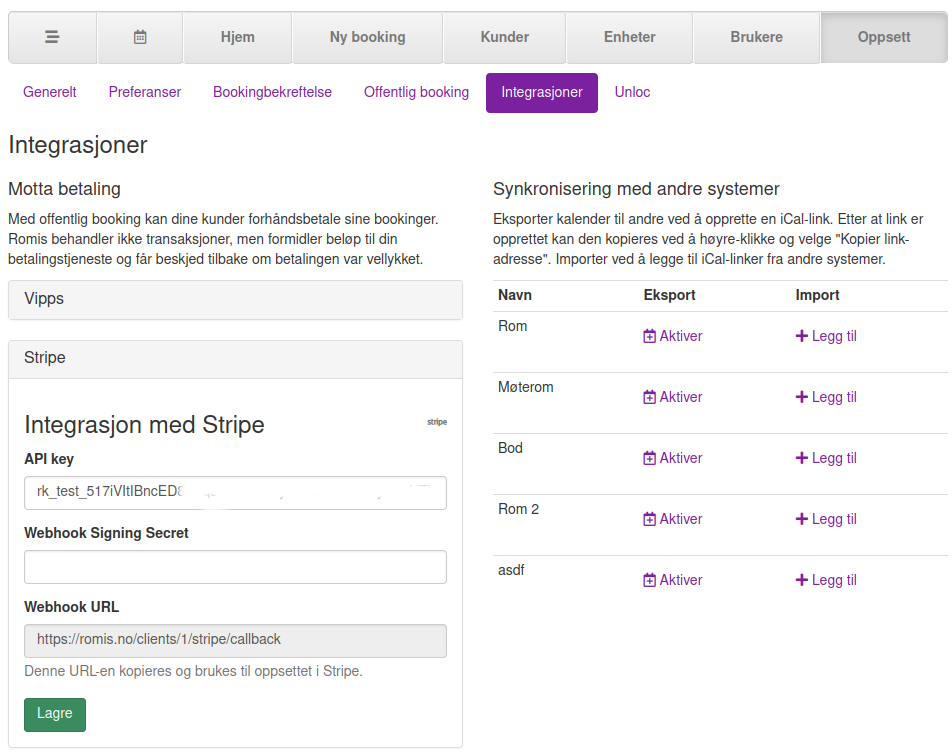Click the Rom 2 row name

click(x=518, y=509)
